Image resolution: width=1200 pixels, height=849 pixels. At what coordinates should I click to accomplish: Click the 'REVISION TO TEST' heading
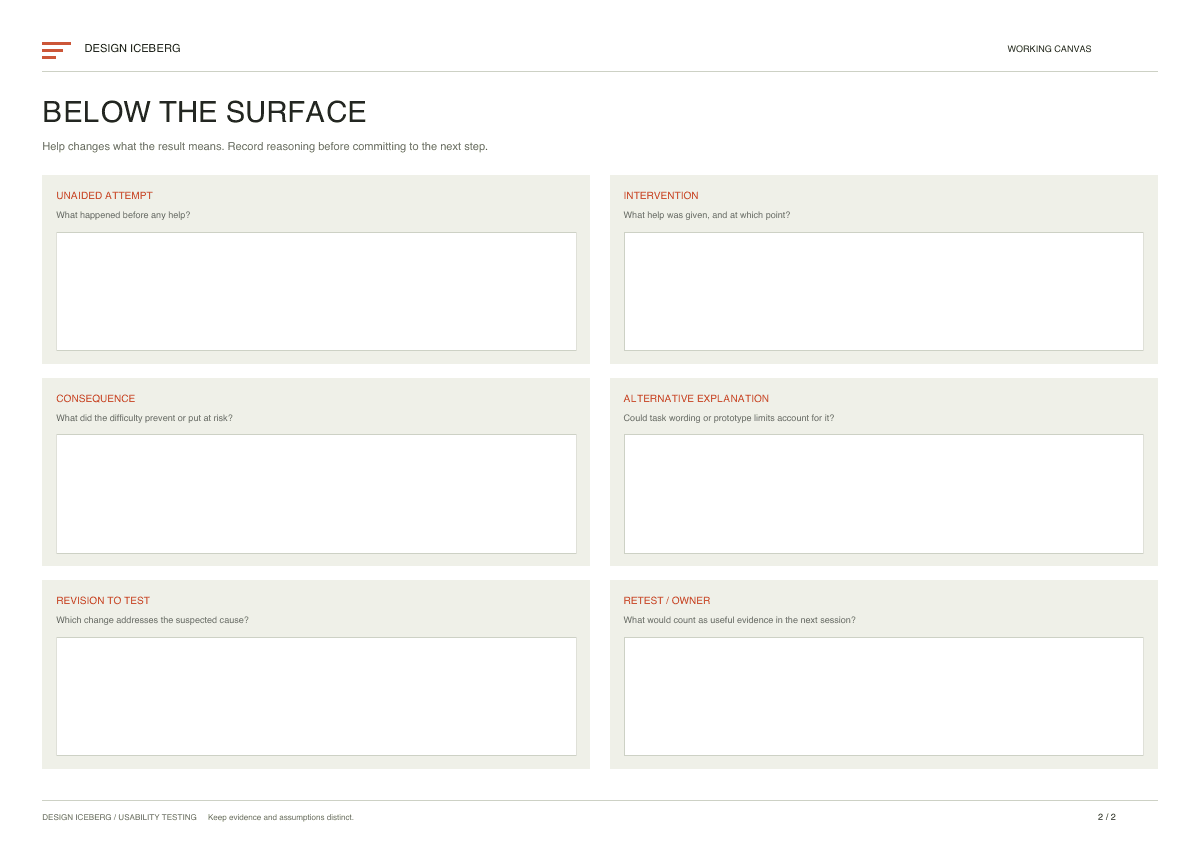click(x=103, y=601)
